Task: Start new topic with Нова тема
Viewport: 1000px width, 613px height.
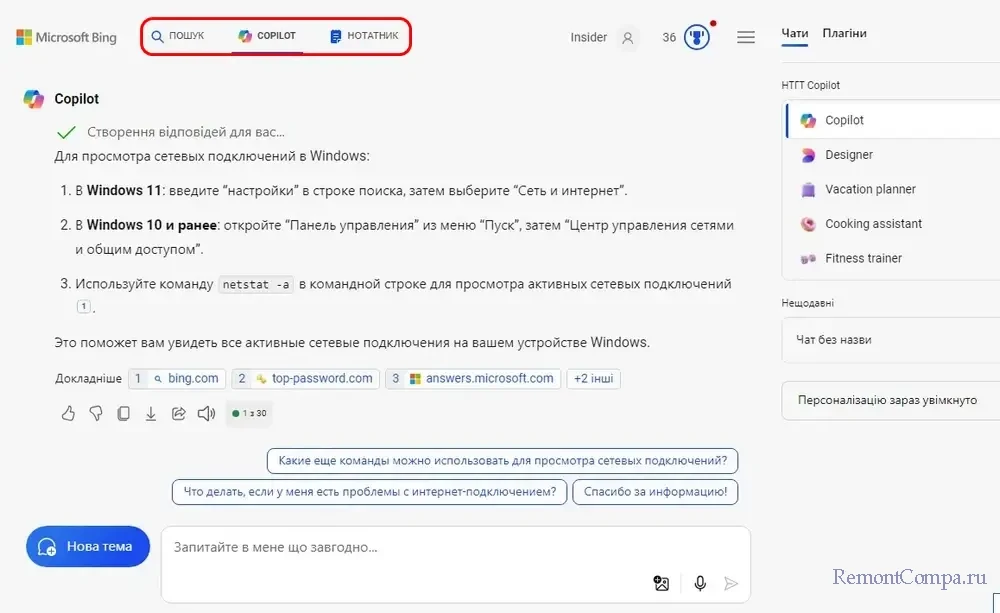Action: [x=87, y=547]
